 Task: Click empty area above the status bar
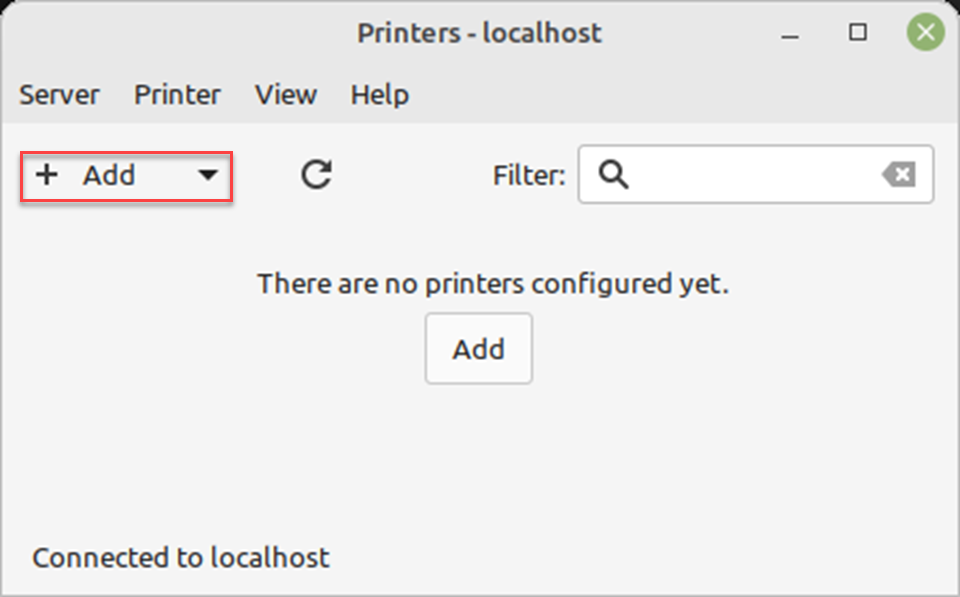(x=480, y=470)
